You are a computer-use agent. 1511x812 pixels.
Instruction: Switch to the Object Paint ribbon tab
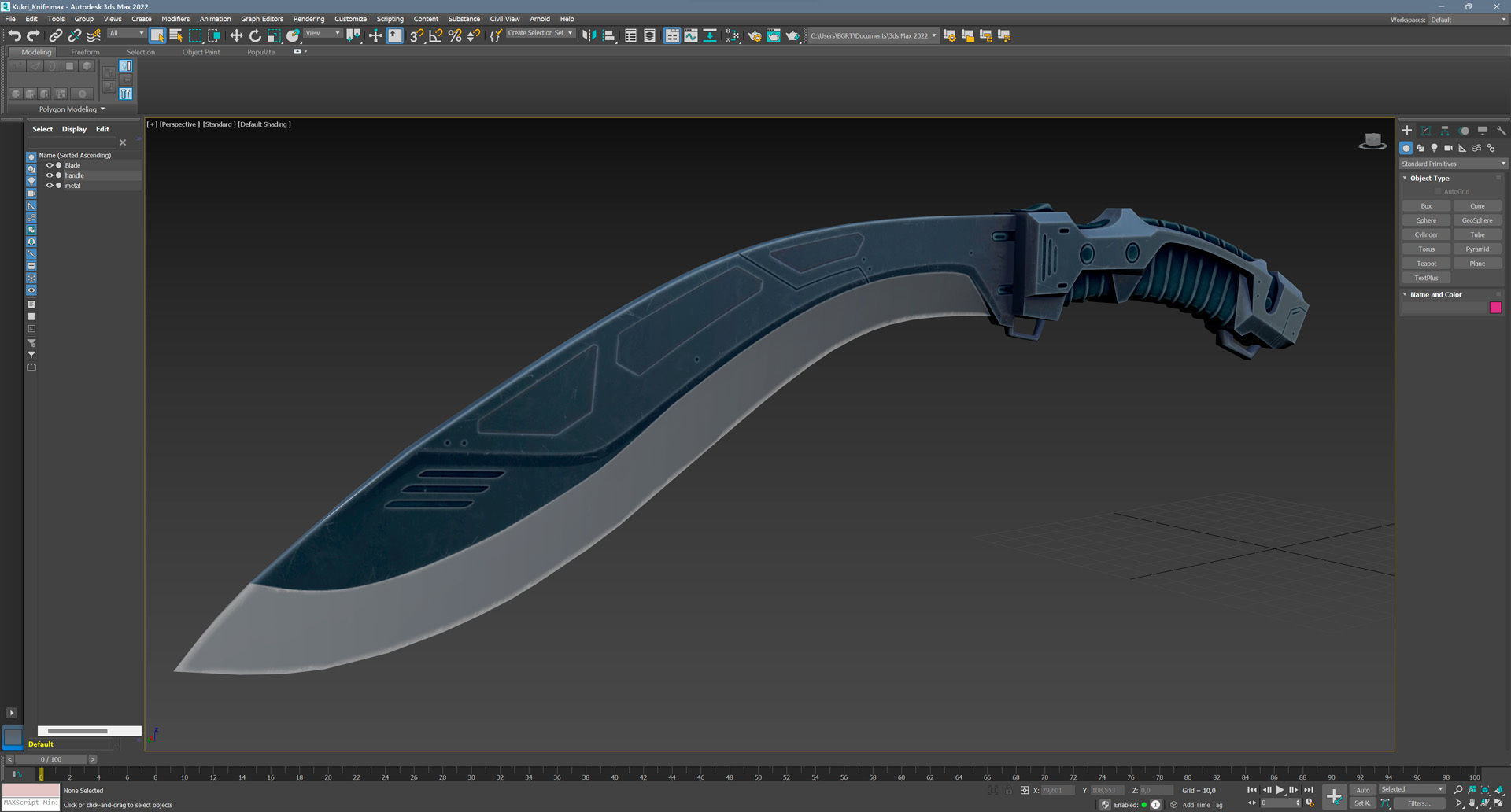click(x=201, y=52)
